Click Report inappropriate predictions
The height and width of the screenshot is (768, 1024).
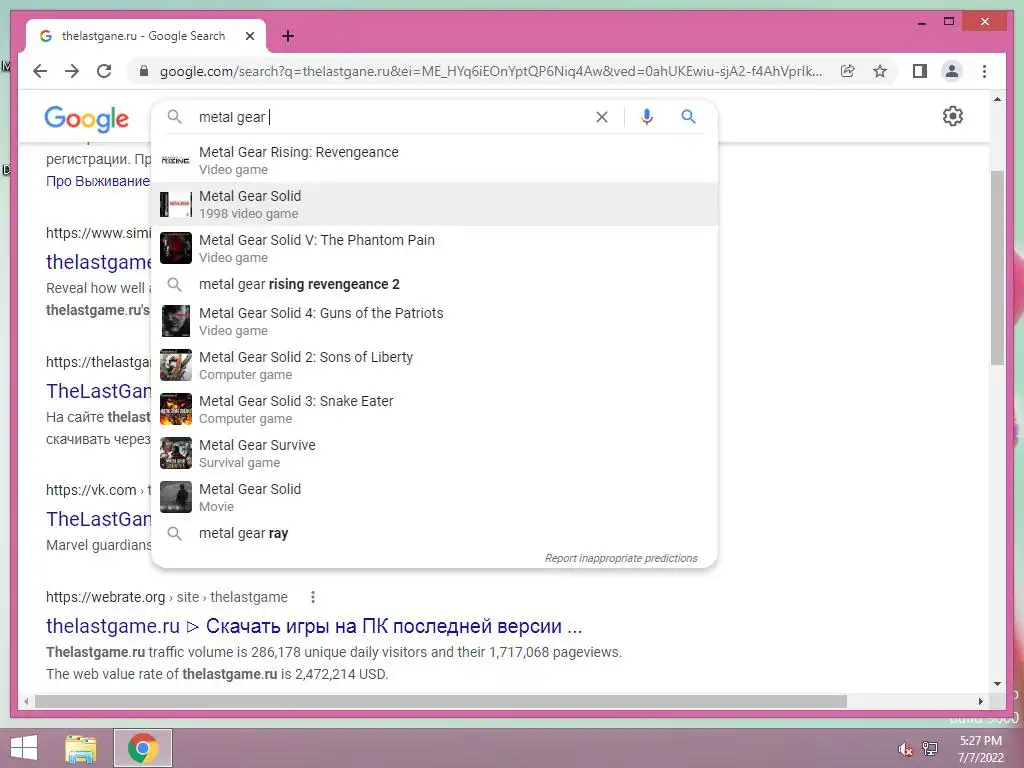621,558
